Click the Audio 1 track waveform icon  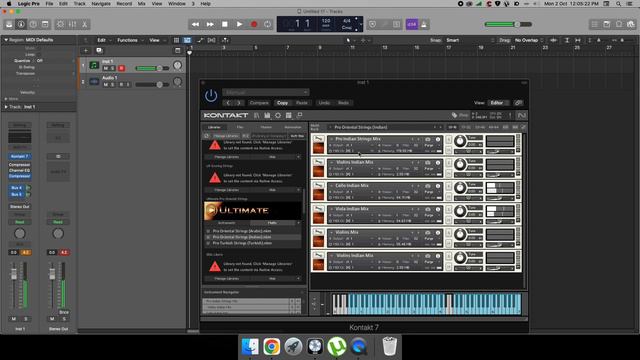point(94,82)
